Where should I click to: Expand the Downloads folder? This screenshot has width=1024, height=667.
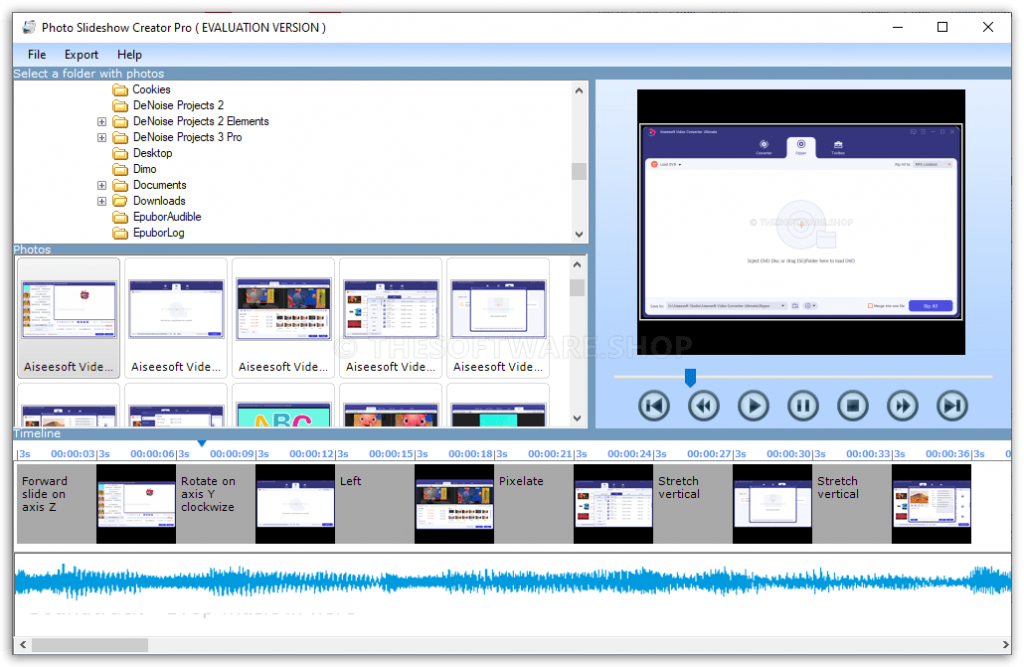click(101, 200)
